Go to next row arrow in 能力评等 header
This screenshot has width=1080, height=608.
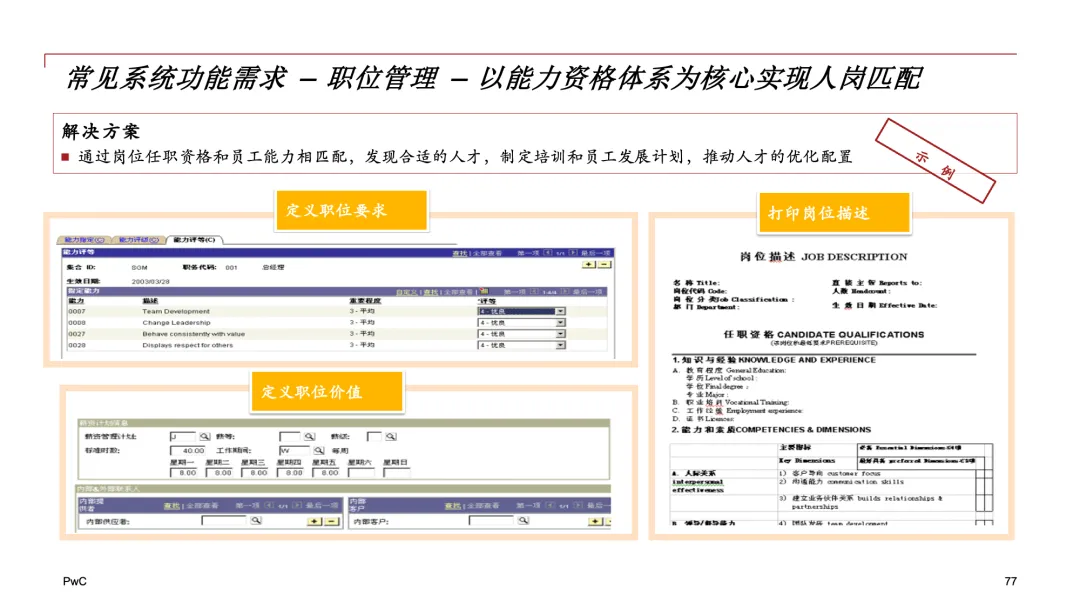572,253
